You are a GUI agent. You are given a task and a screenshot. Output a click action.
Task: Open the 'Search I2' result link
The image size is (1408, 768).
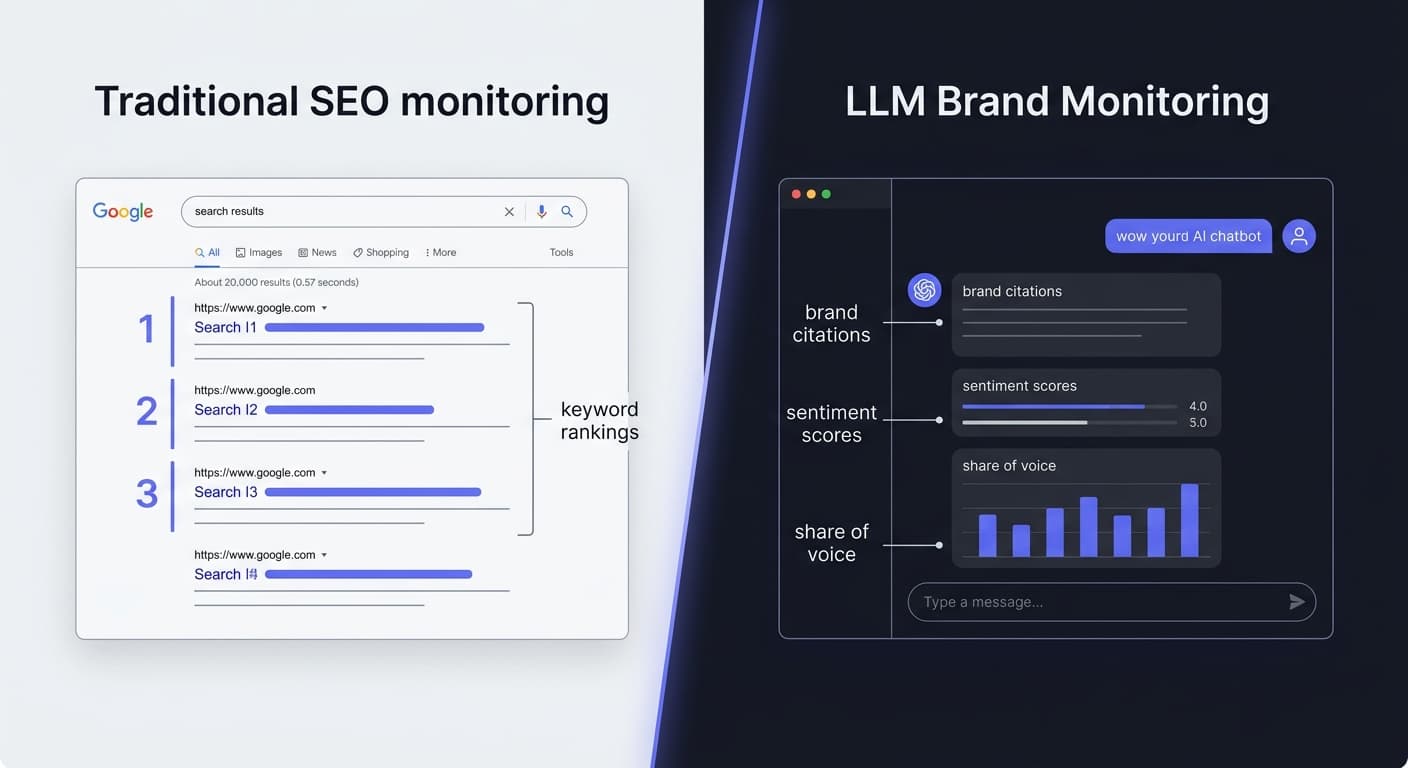tap(226, 409)
